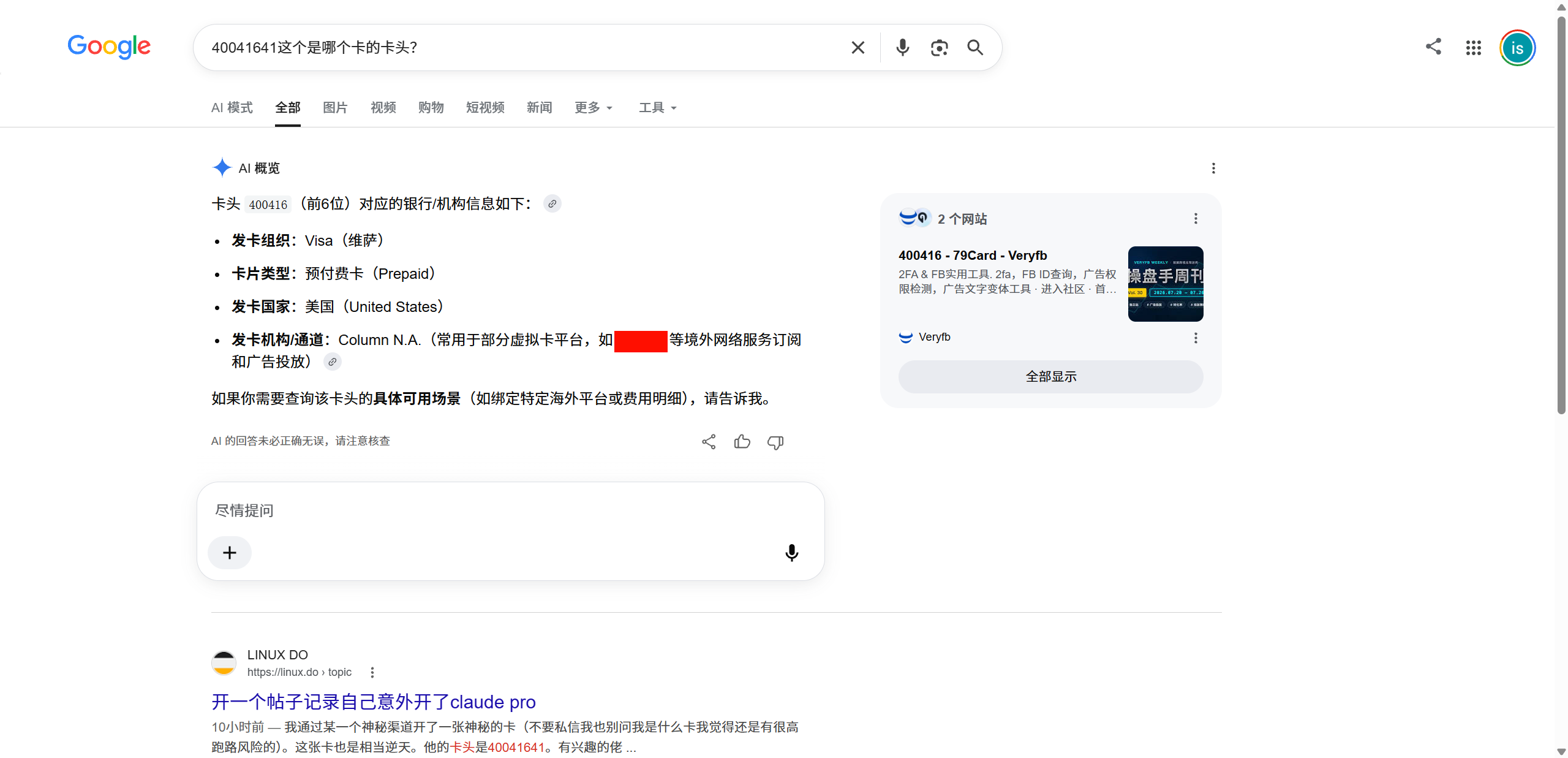Open Google Lens image search icon
1568x758 pixels.
pyautogui.click(x=939, y=48)
